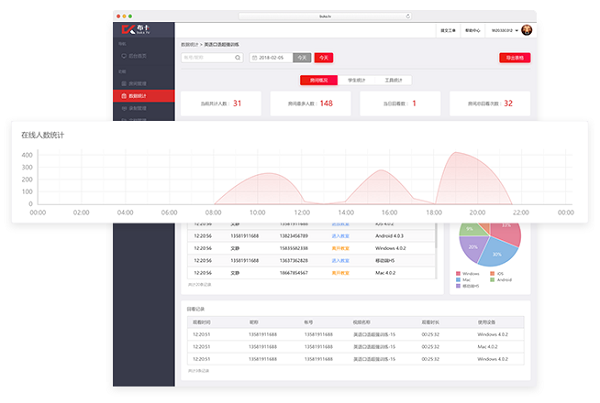Click the Windows legend color swatch
The image size is (600, 403).
coord(459,274)
